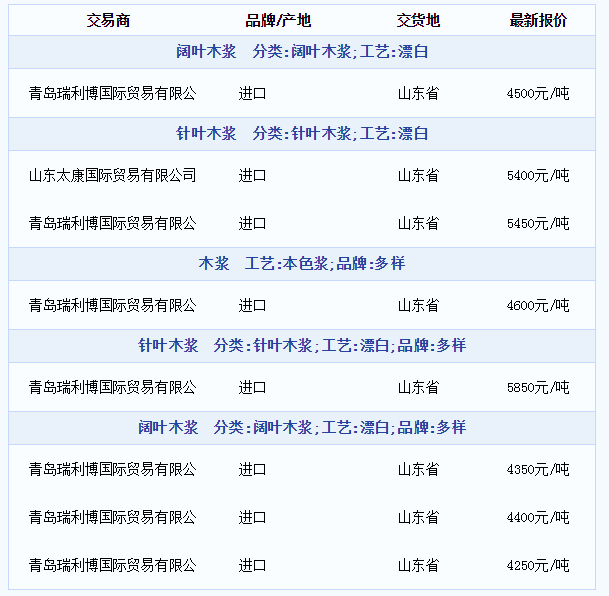Click 进口 in the 4250元/吨 row

[252, 565]
